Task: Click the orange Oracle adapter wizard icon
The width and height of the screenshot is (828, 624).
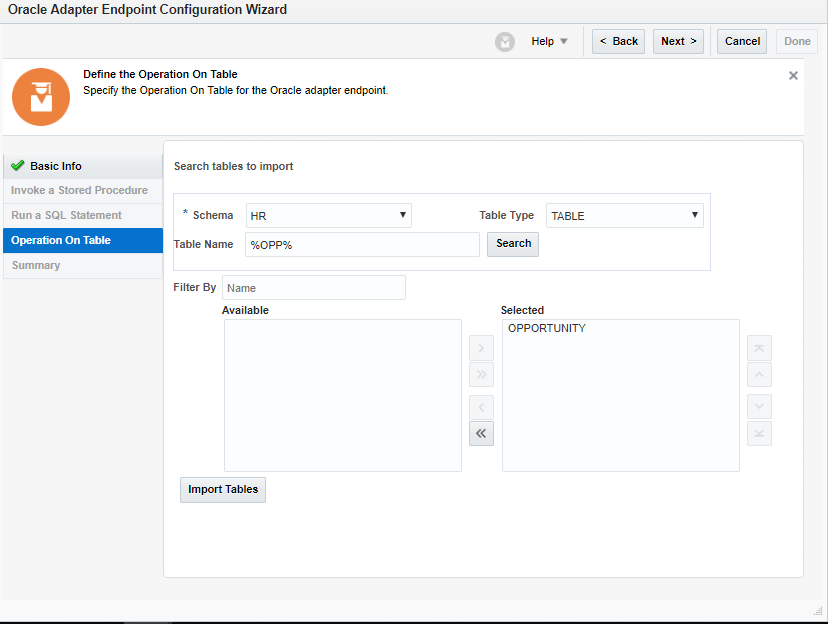Action: click(41, 97)
